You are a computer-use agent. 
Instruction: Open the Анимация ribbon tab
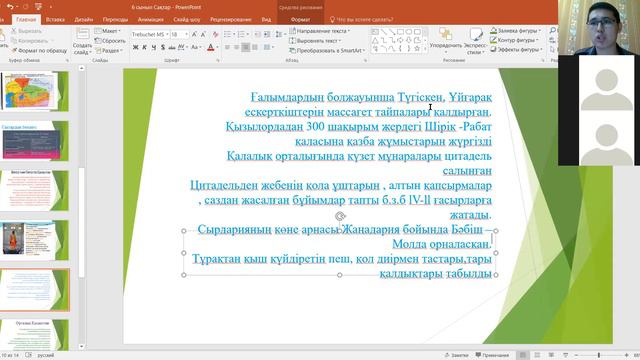(151, 19)
